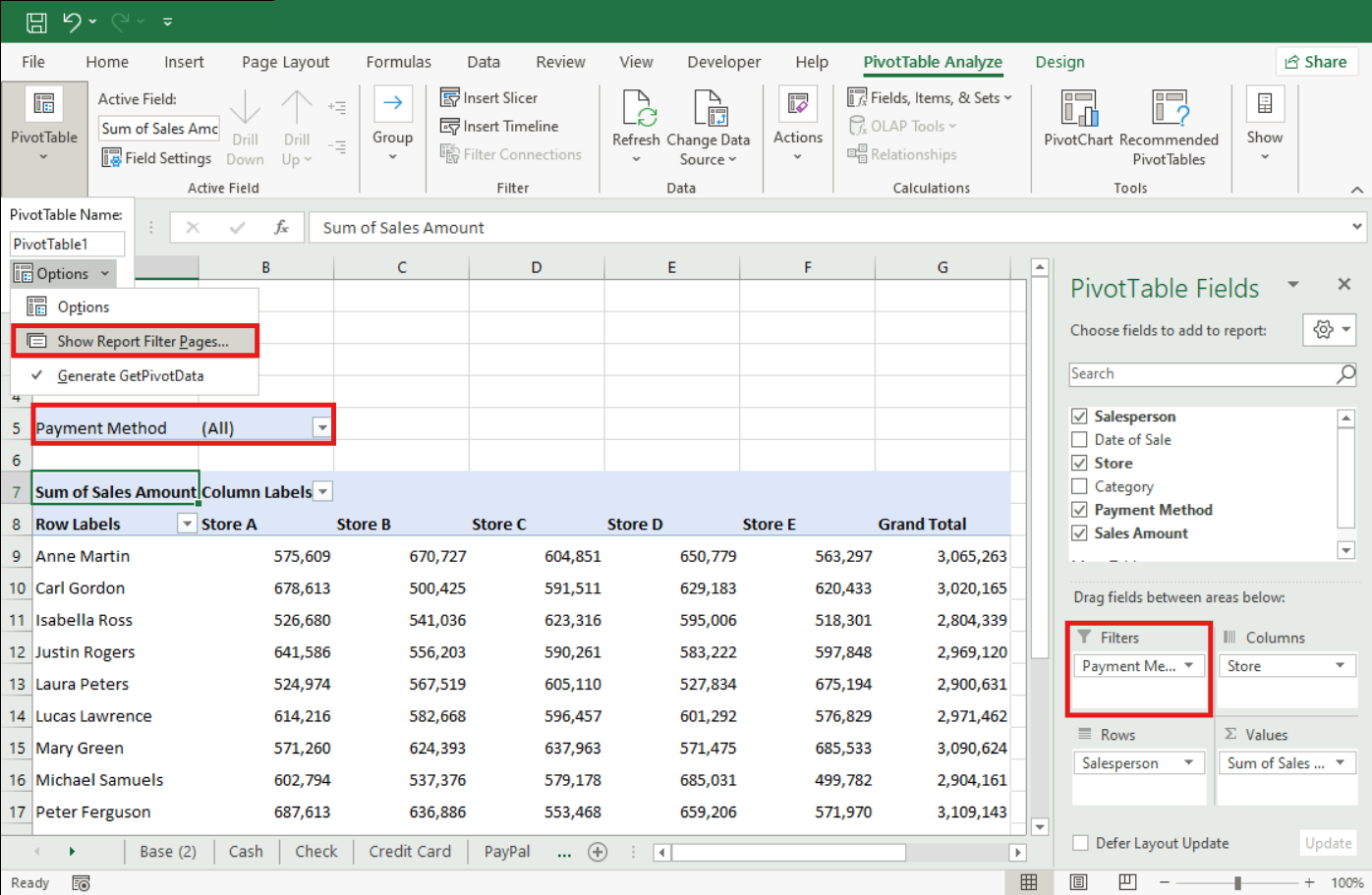Click the Save icon in title bar
The width and height of the screenshot is (1372, 895).
click(x=36, y=22)
